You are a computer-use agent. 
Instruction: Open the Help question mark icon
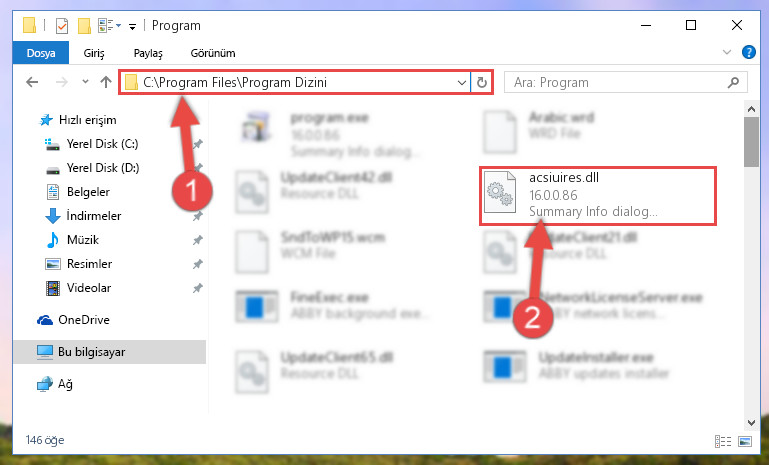coord(748,52)
